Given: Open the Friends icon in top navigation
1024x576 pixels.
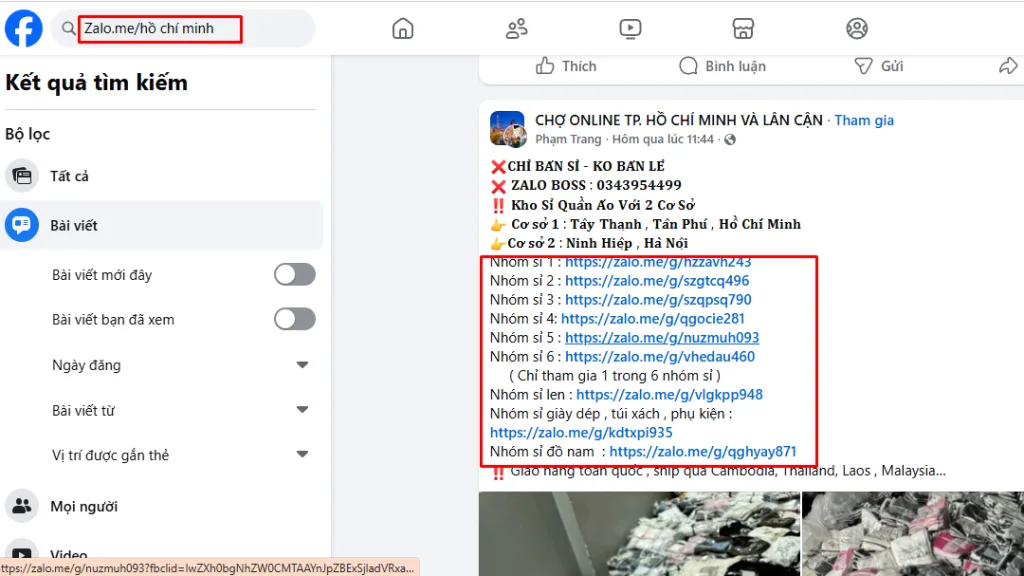Looking at the screenshot, I should pos(516,29).
